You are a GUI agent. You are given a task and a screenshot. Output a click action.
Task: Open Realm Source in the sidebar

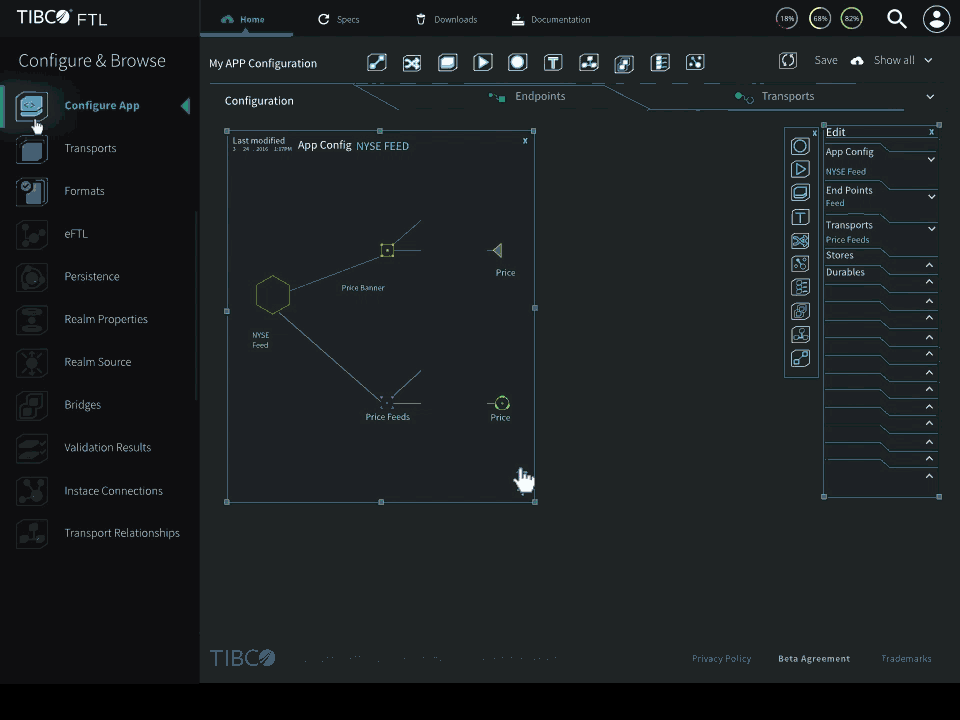point(98,362)
